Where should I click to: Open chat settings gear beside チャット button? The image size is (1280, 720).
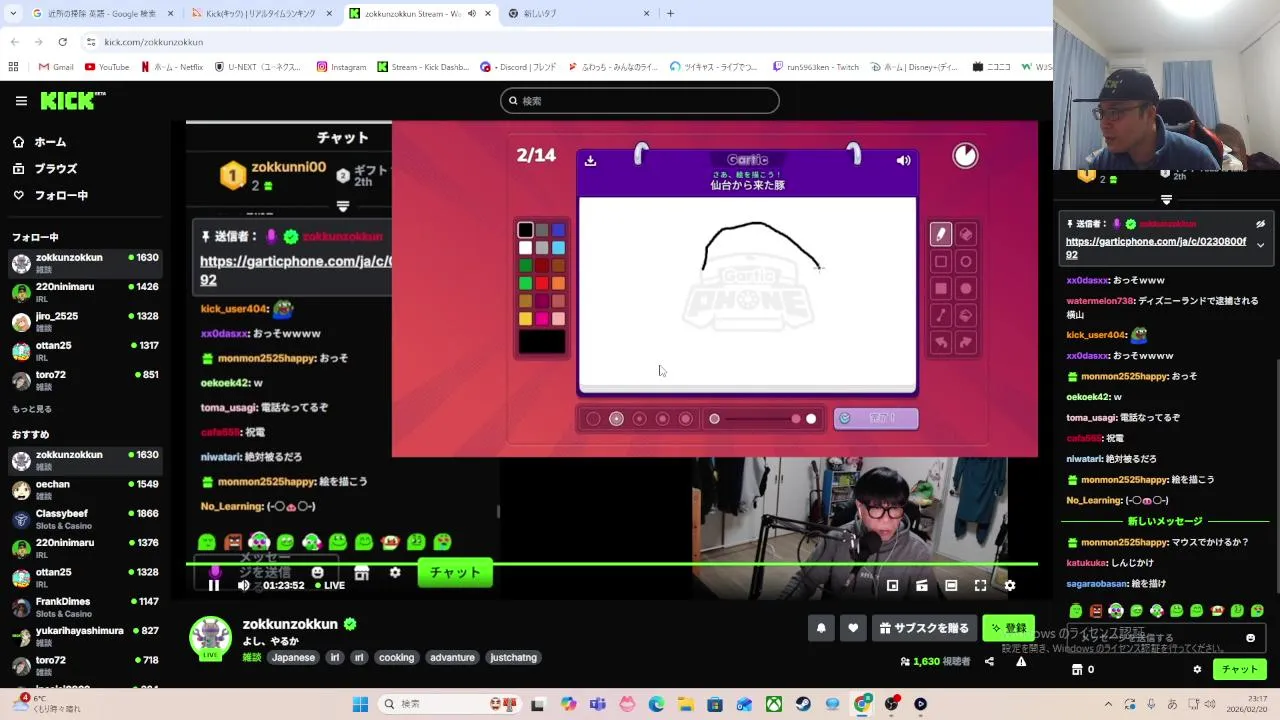click(x=1197, y=669)
